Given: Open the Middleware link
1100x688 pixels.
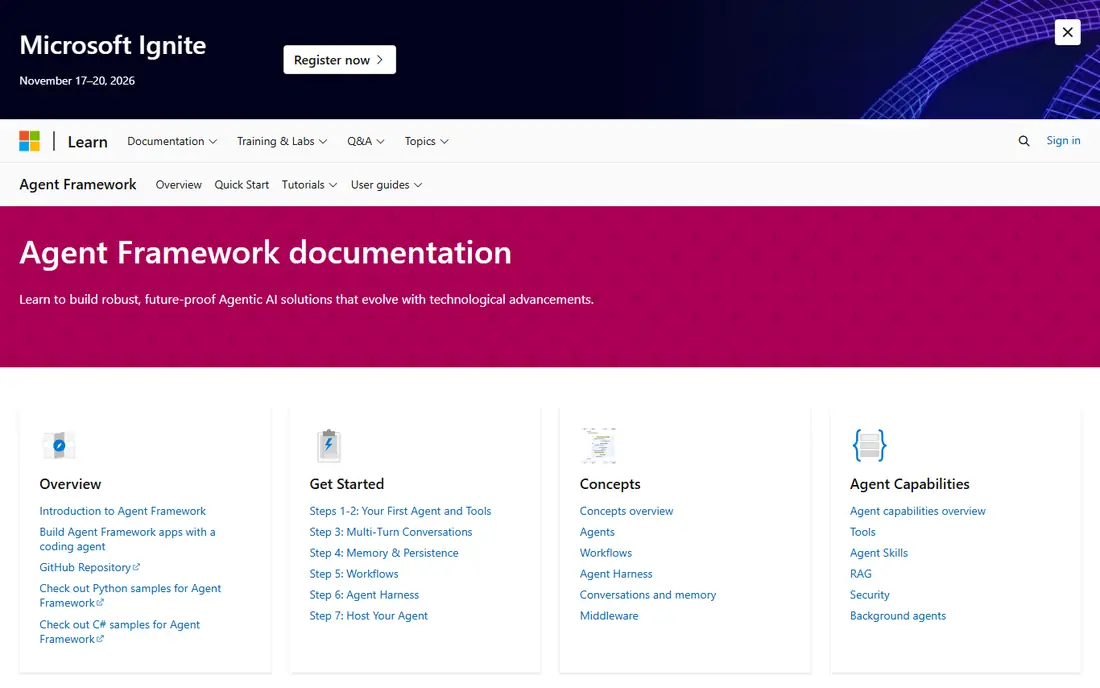Looking at the screenshot, I should pyautogui.click(x=609, y=616).
